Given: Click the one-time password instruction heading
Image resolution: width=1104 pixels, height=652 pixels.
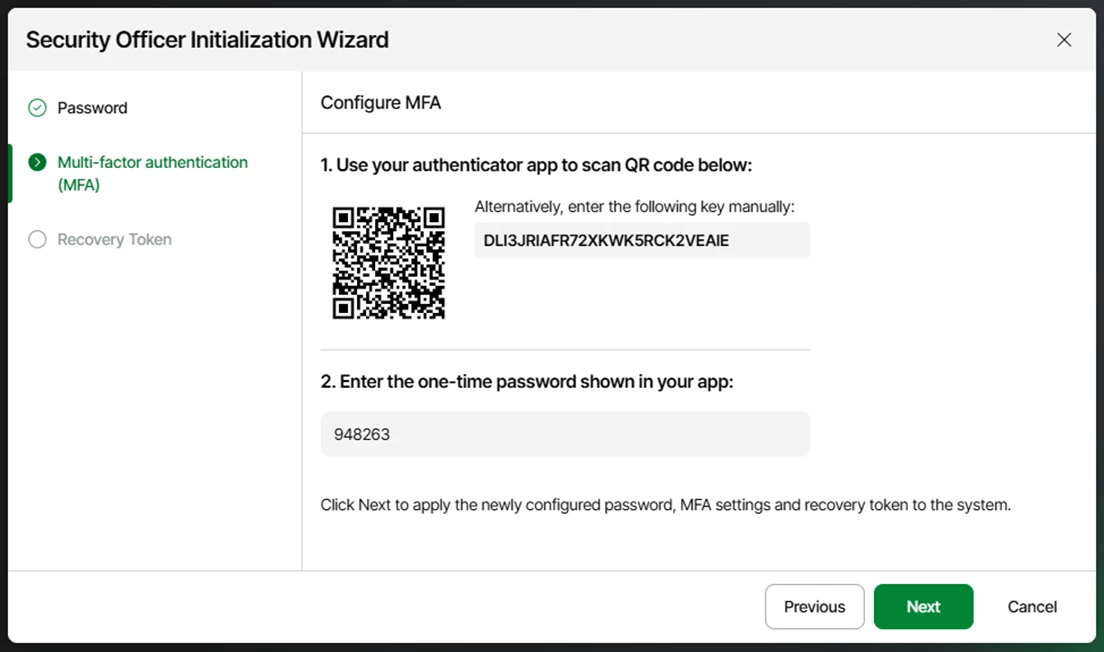Looking at the screenshot, I should [x=527, y=382].
